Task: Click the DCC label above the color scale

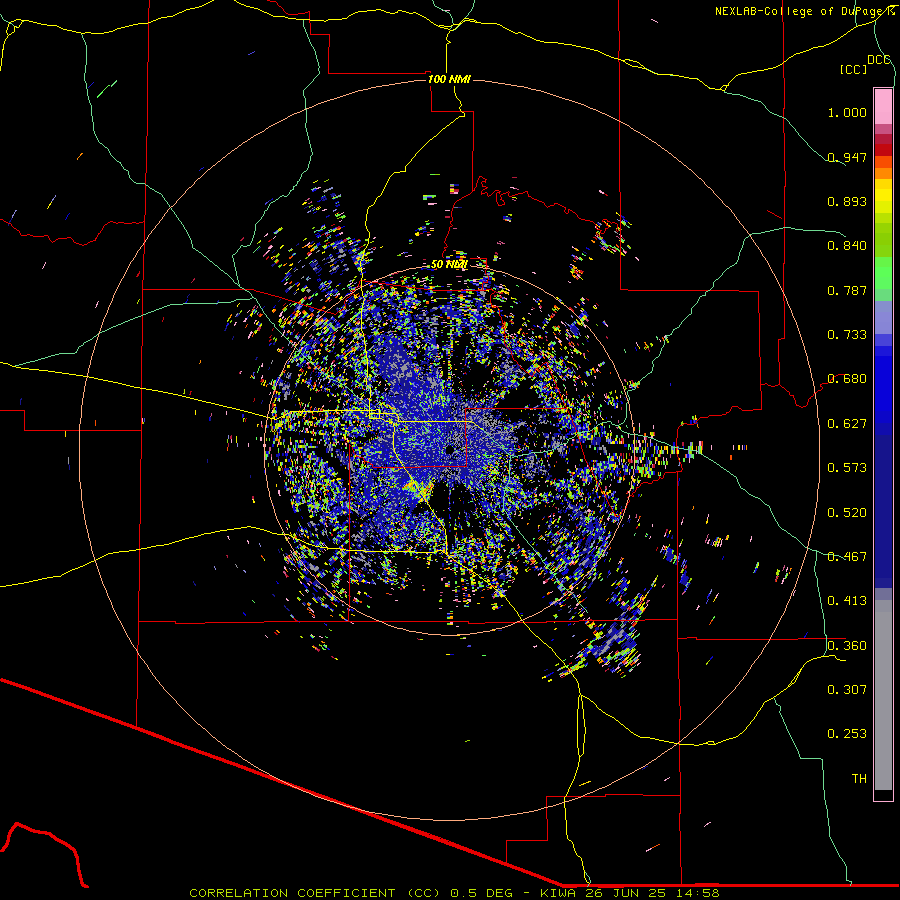Action: pos(879,60)
